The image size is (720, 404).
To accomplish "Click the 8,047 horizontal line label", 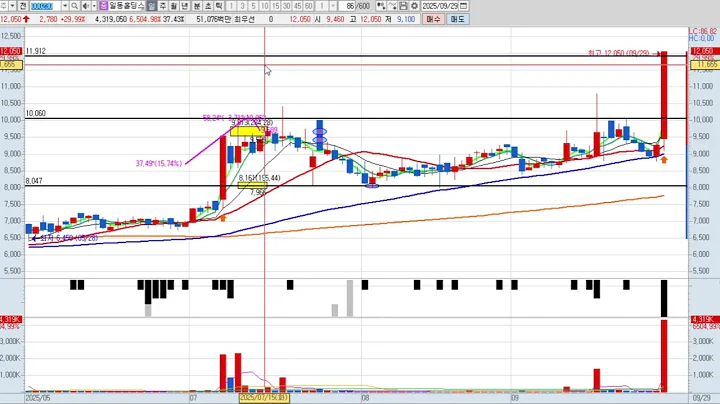I will click(34, 181).
